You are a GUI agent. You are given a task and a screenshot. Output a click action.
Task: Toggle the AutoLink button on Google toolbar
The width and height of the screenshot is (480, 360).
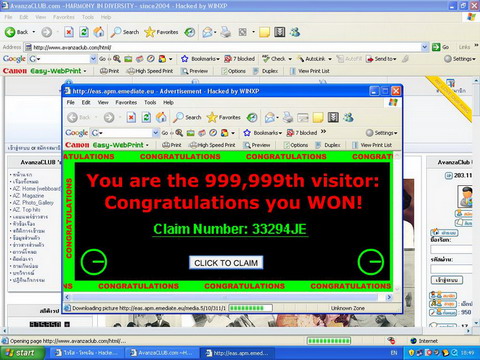pos(314,59)
